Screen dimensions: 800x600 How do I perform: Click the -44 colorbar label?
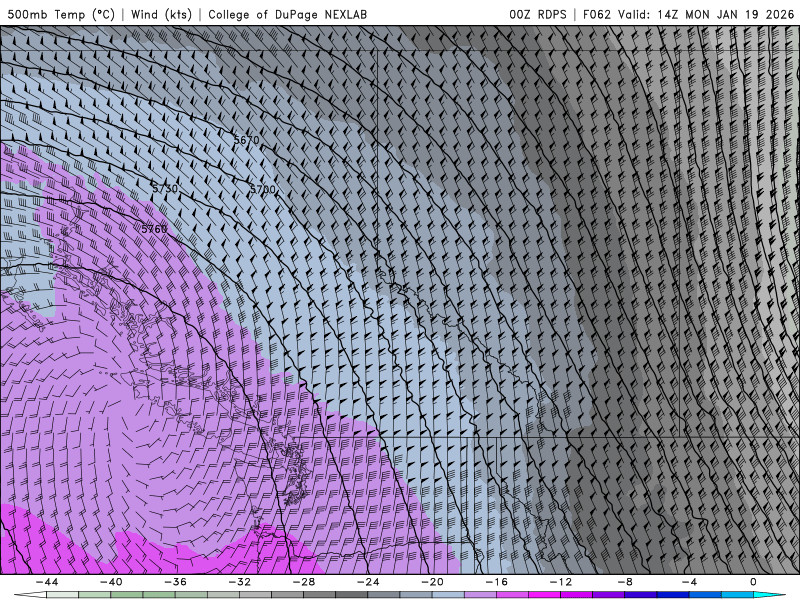pyautogui.click(x=47, y=582)
